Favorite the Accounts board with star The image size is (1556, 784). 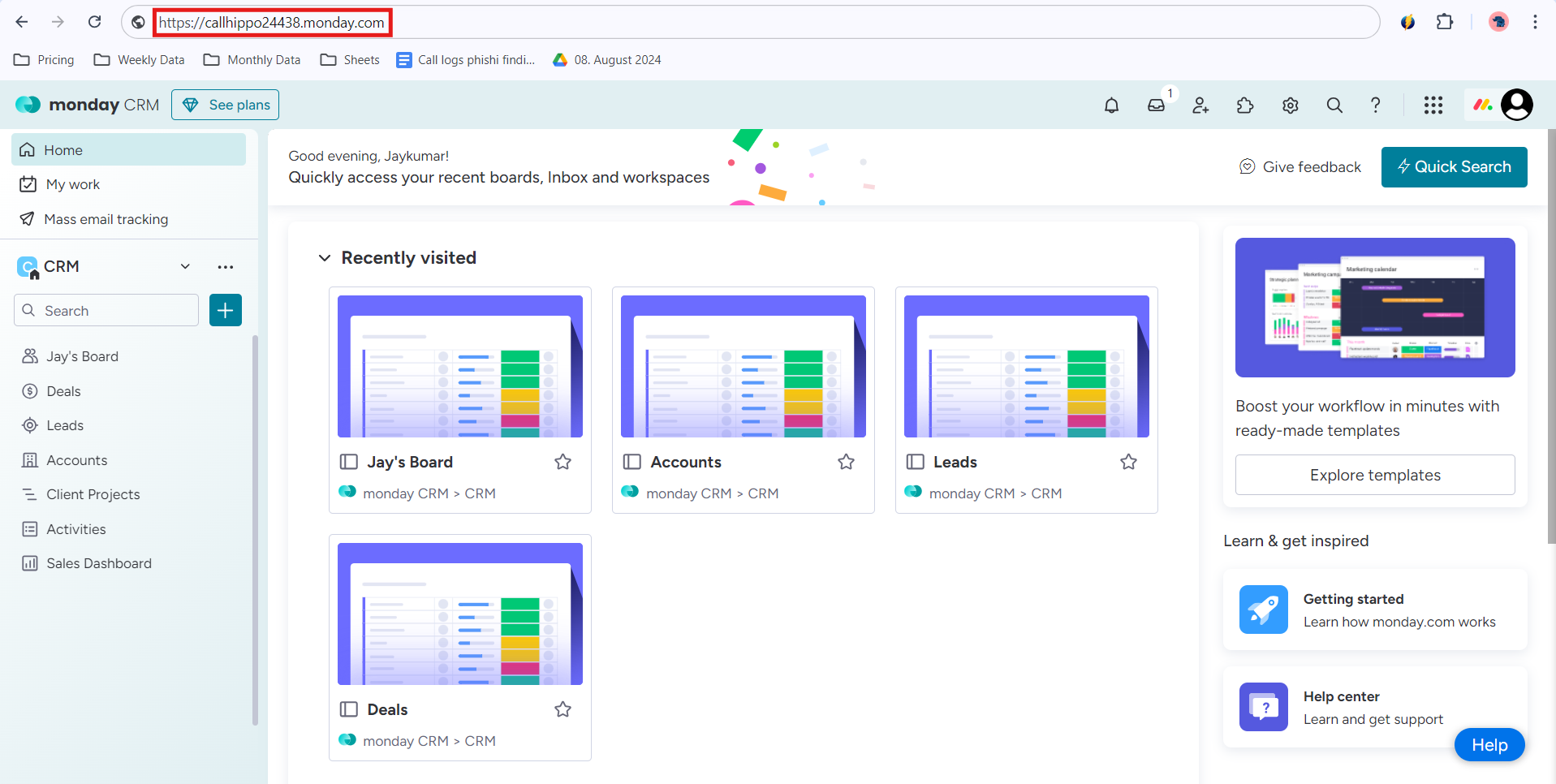point(846,462)
